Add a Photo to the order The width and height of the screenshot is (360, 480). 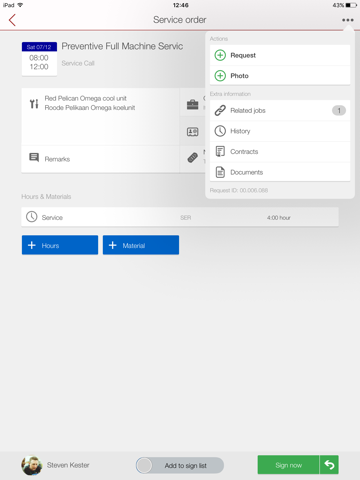click(x=280, y=76)
